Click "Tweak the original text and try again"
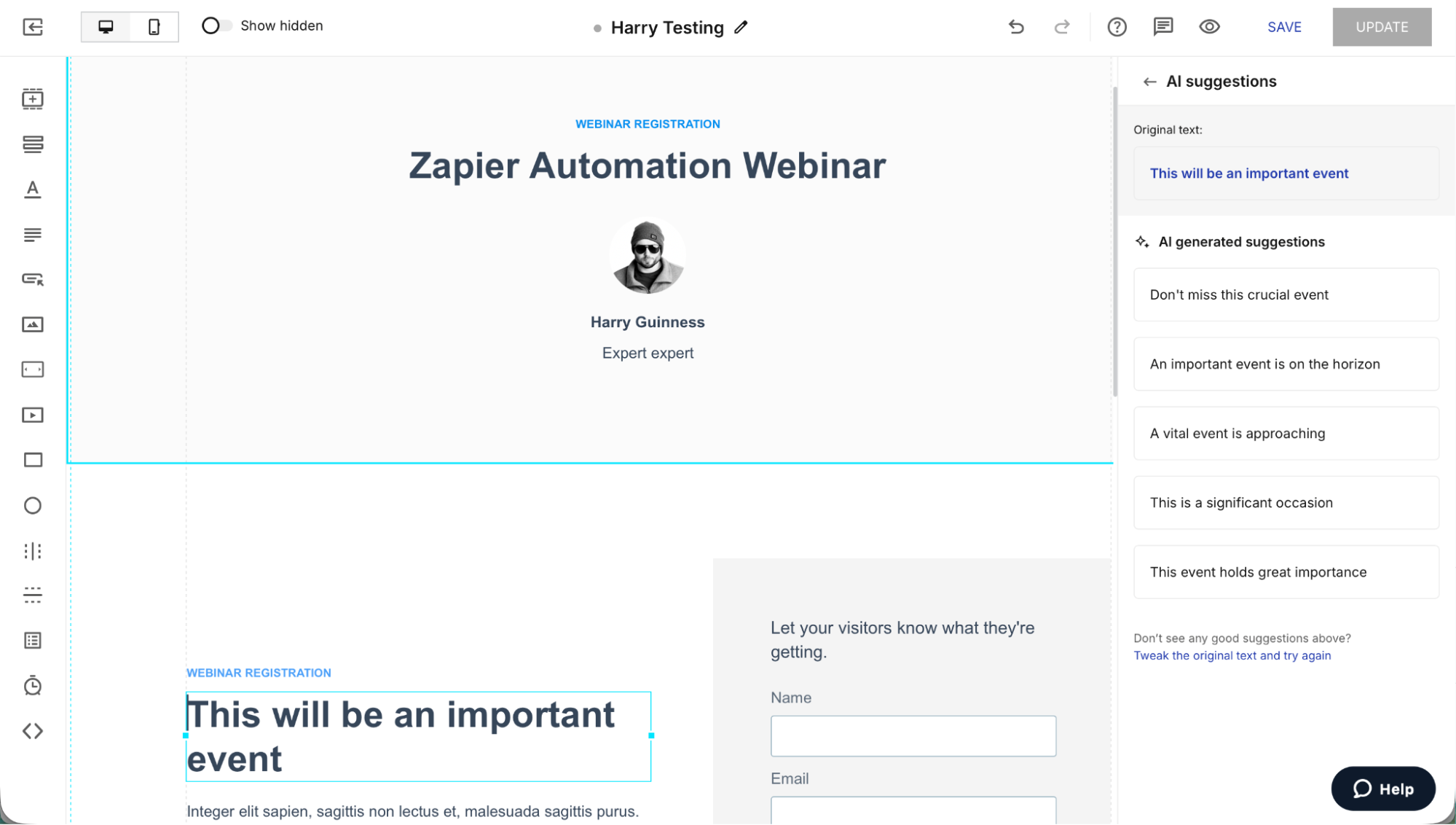Screen dimensions: 1456x825 1232,655
